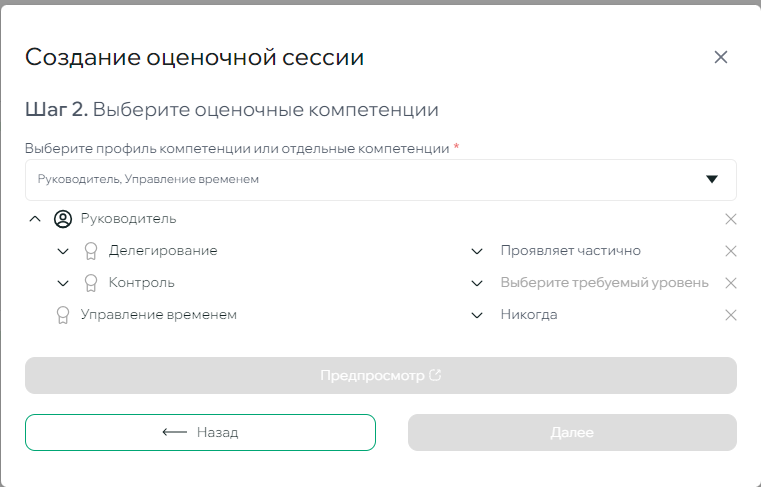This screenshot has height=487, width=761.
Task: Delete the Управление временем competency row
Action: [x=730, y=315]
